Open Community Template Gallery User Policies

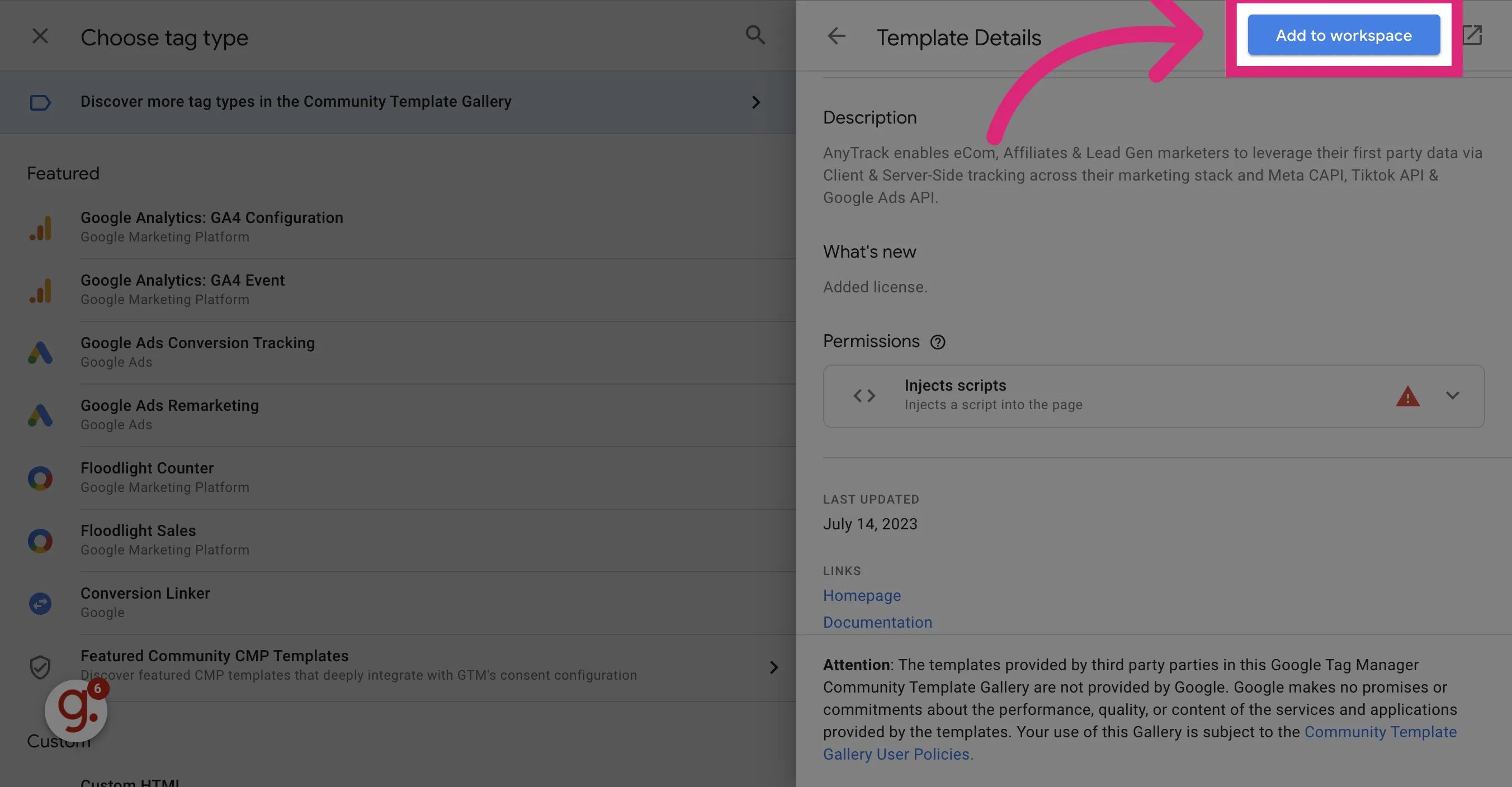pos(1140,743)
